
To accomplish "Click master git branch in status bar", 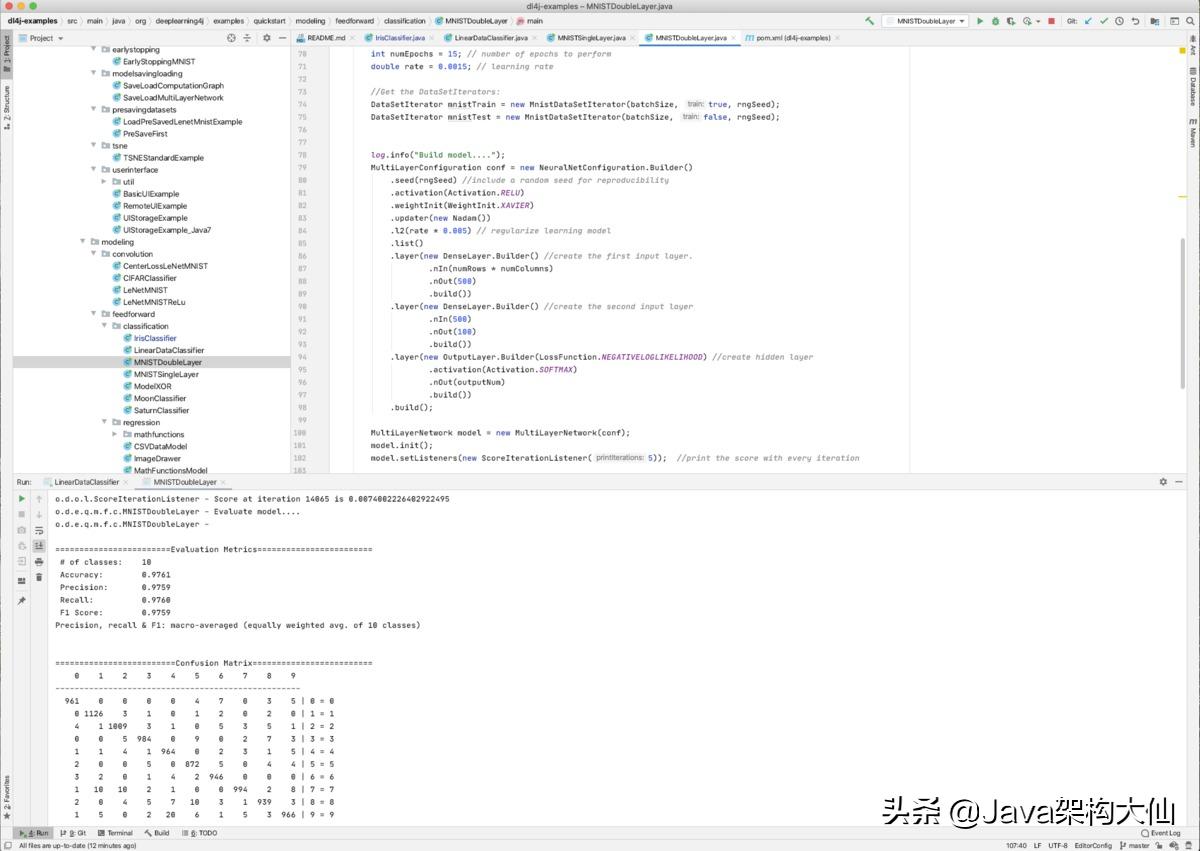I will click(1138, 846).
